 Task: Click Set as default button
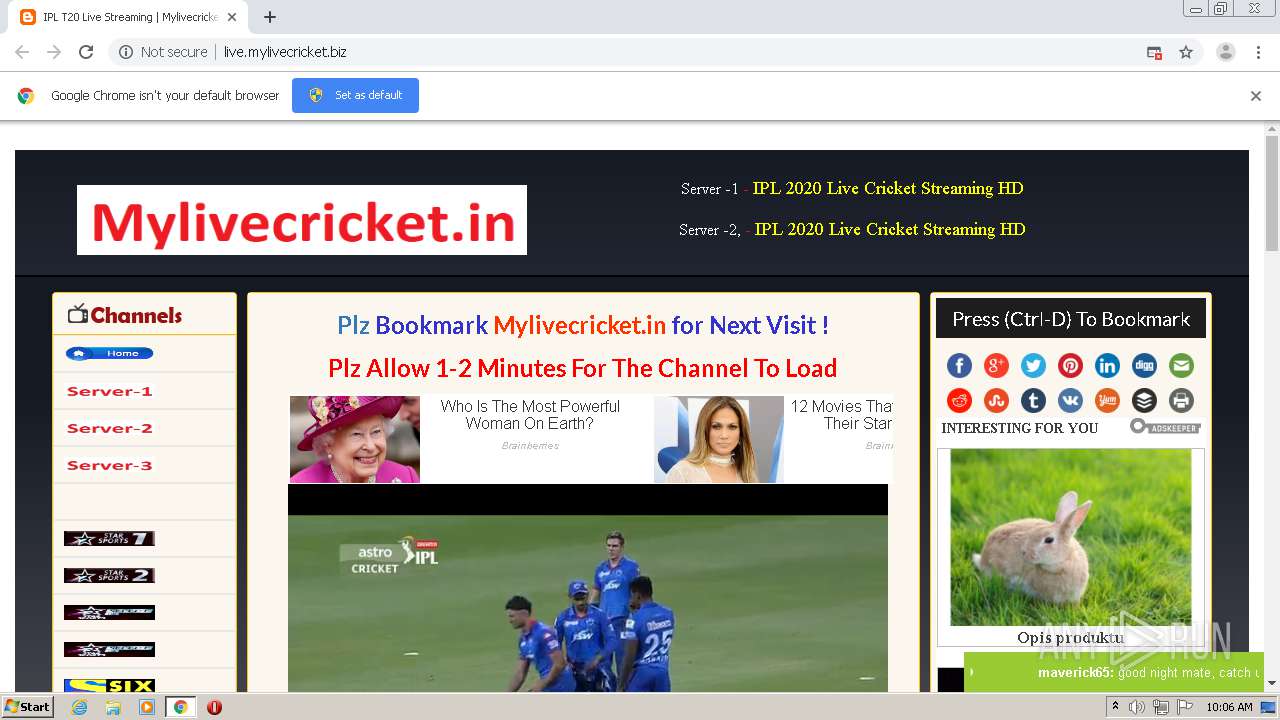[x=355, y=95]
